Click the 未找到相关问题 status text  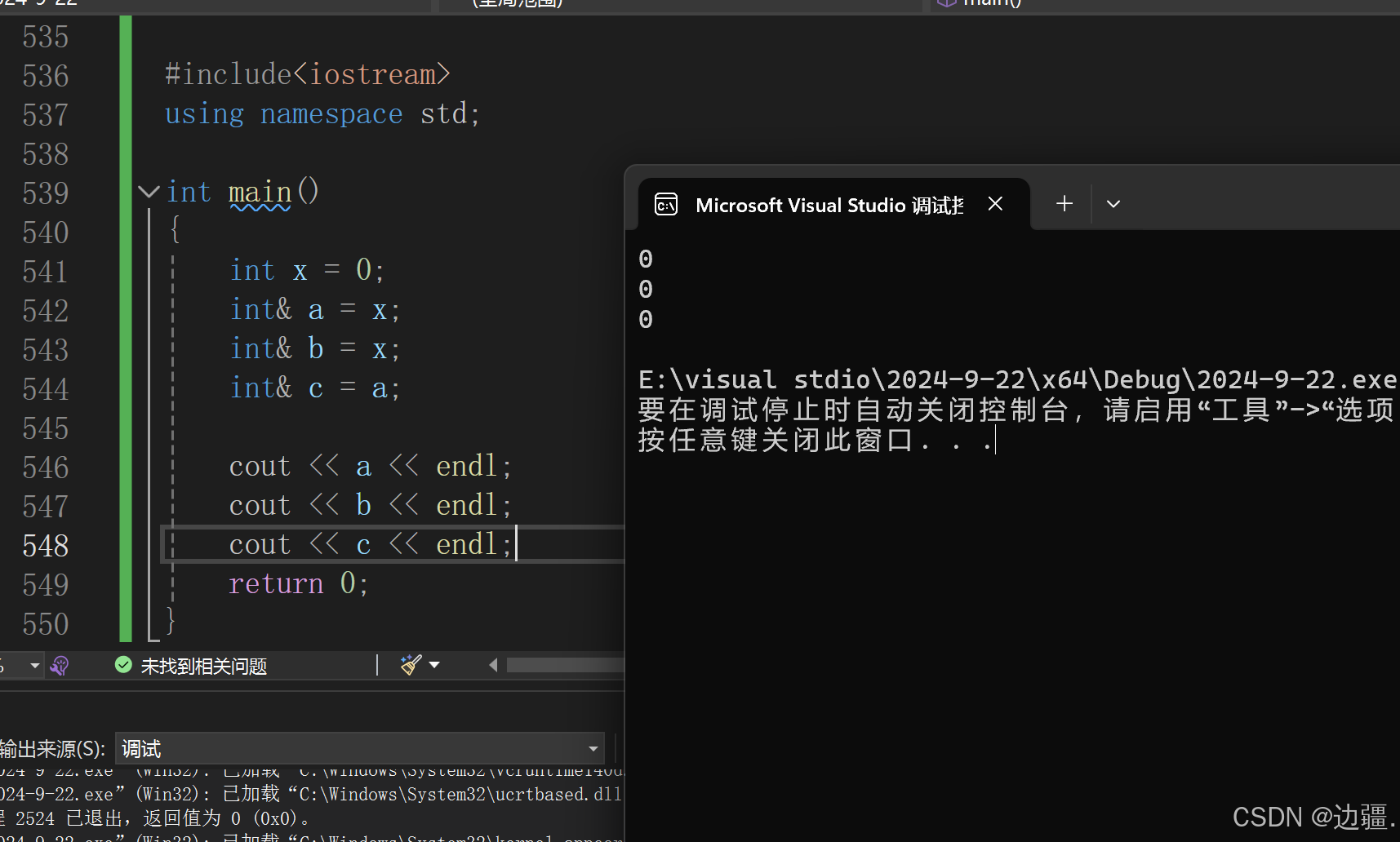coord(204,667)
